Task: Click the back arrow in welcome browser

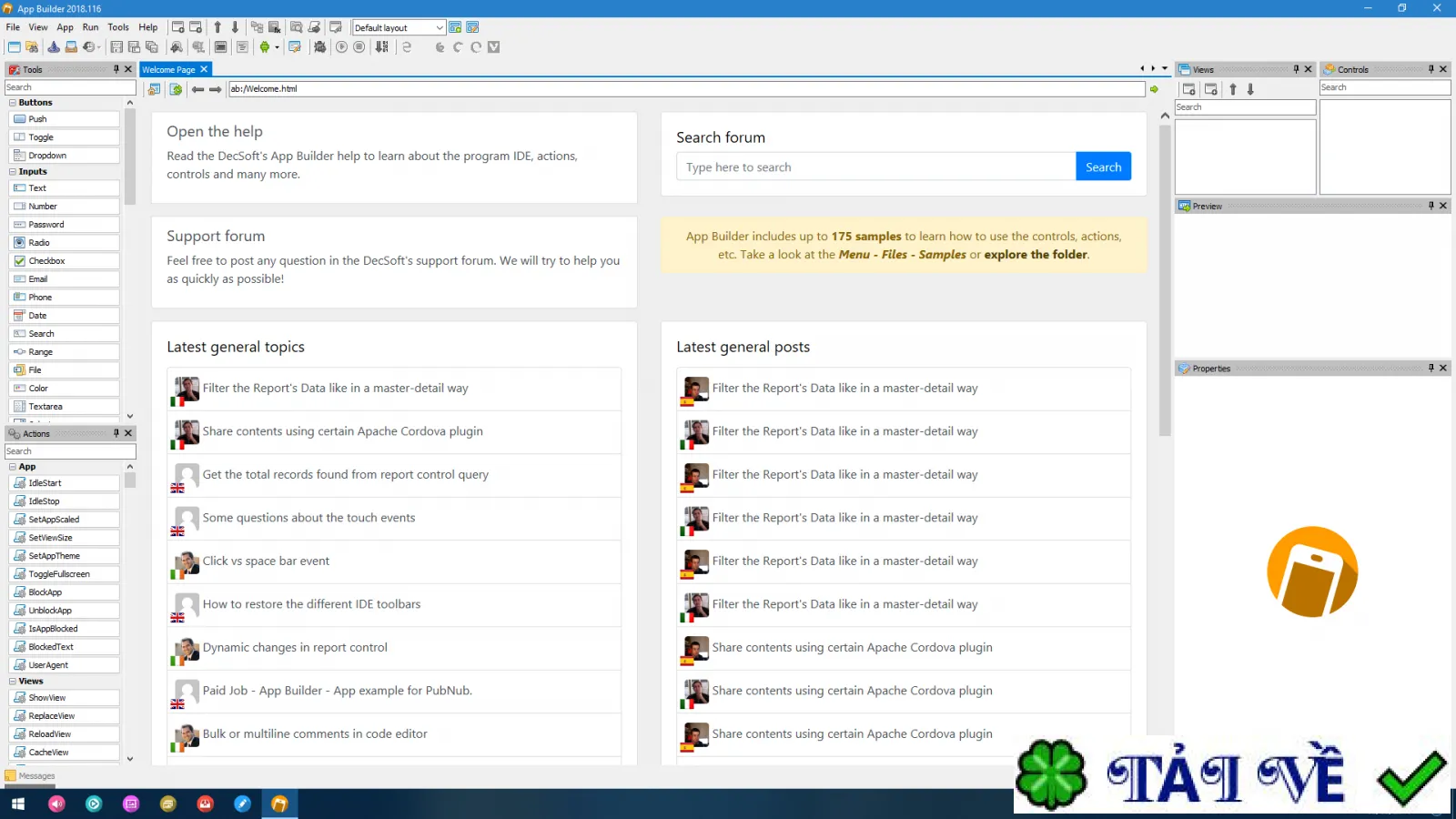Action: point(197,89)
